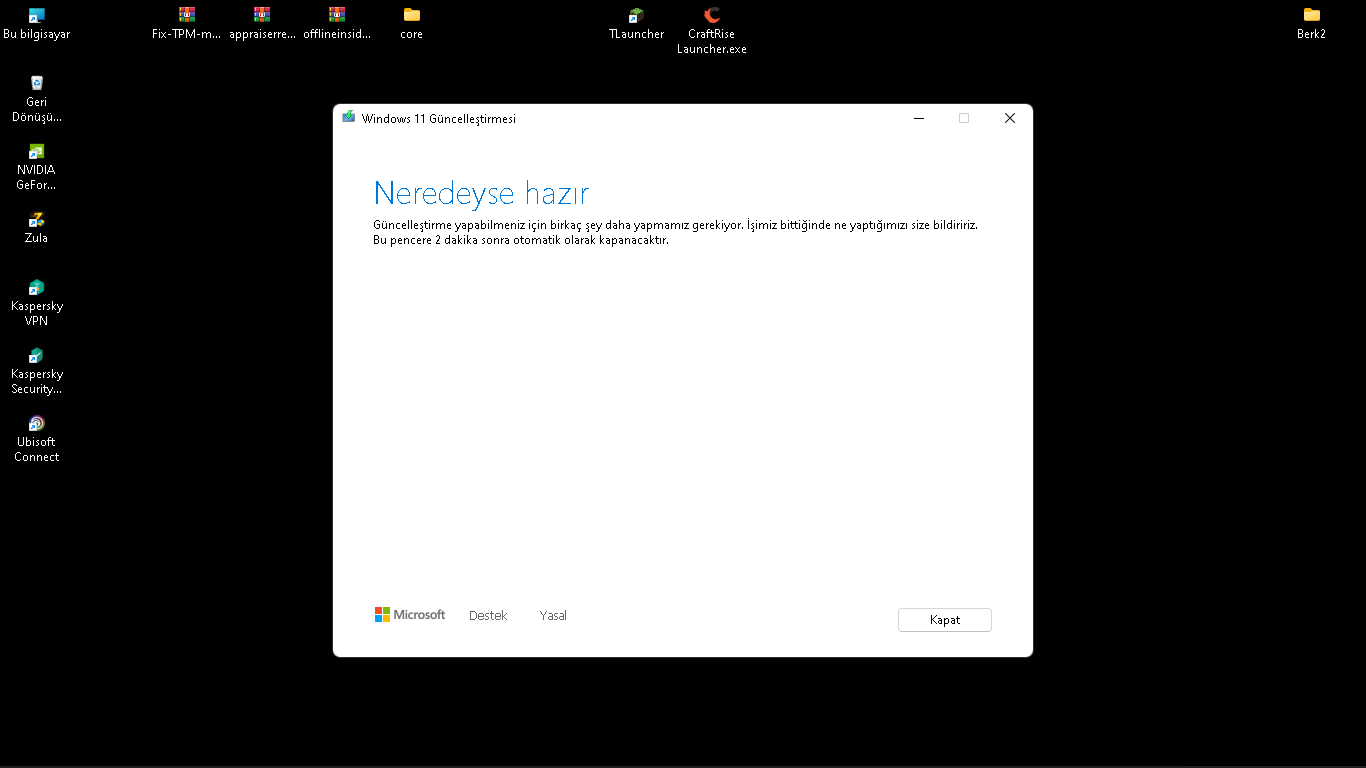Select the appraiserres archive file icon
Image resolution: width=1366 pixels, height=768 pixels.
262,24
